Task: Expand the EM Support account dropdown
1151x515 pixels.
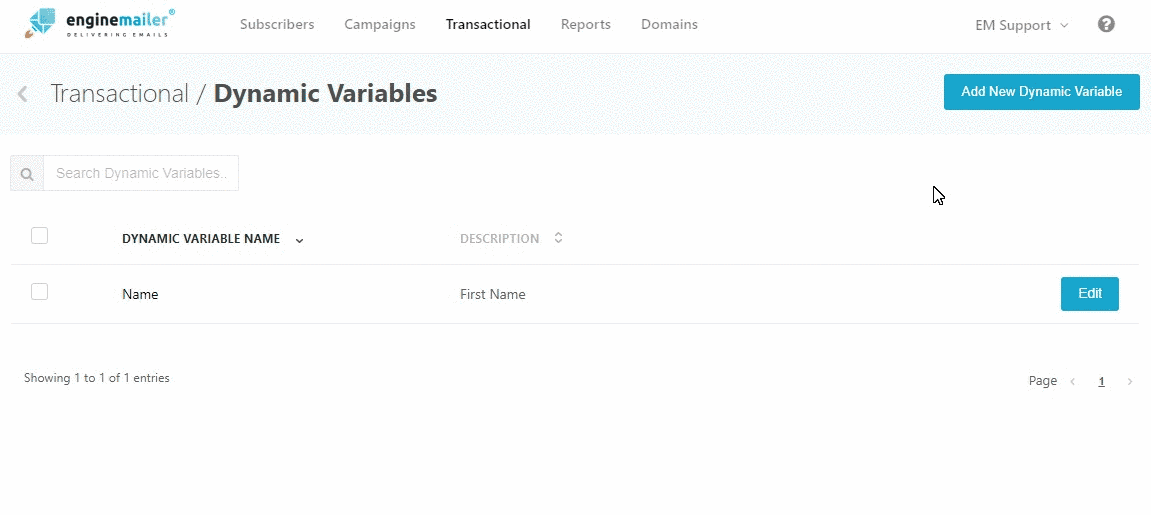Action: click(x=1021, y=25)
